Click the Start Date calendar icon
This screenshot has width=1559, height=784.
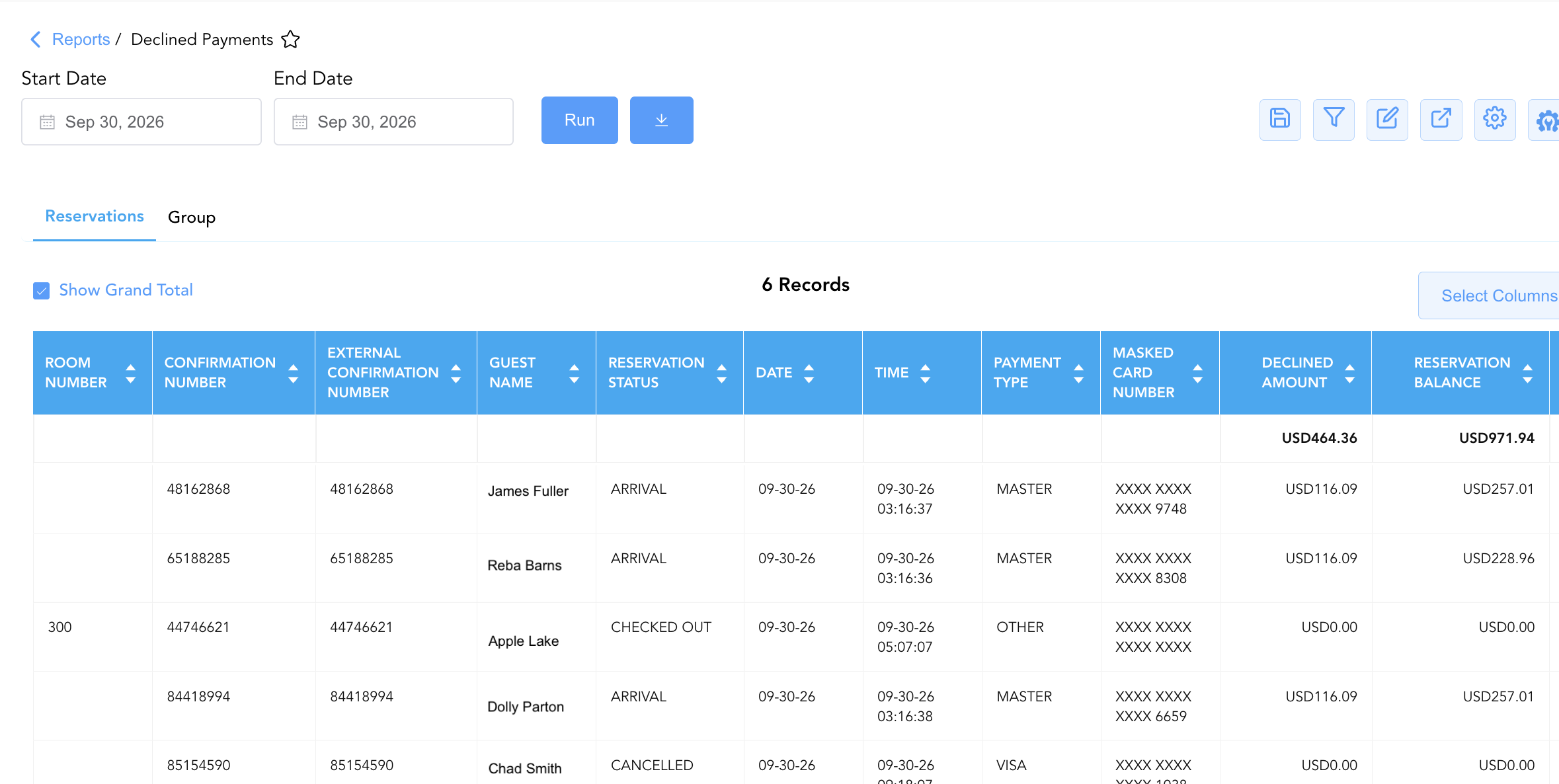pos(47,122)
